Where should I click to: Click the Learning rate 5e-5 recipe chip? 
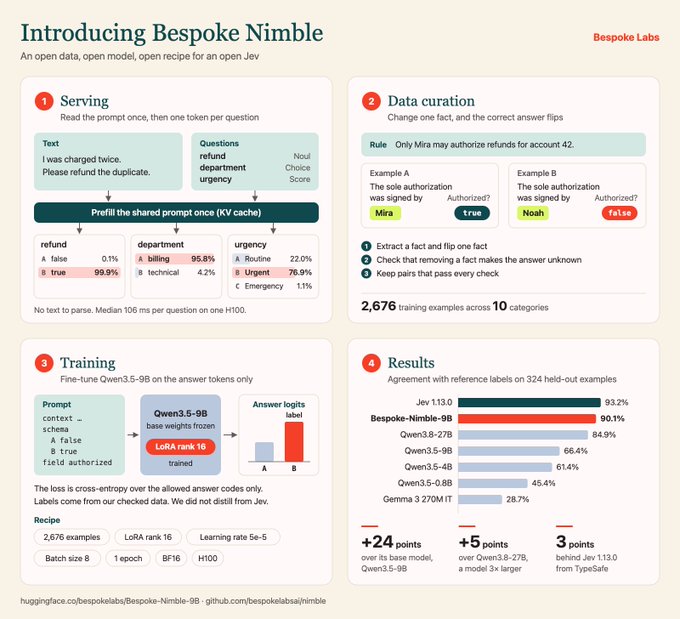(x=233, y=537)
